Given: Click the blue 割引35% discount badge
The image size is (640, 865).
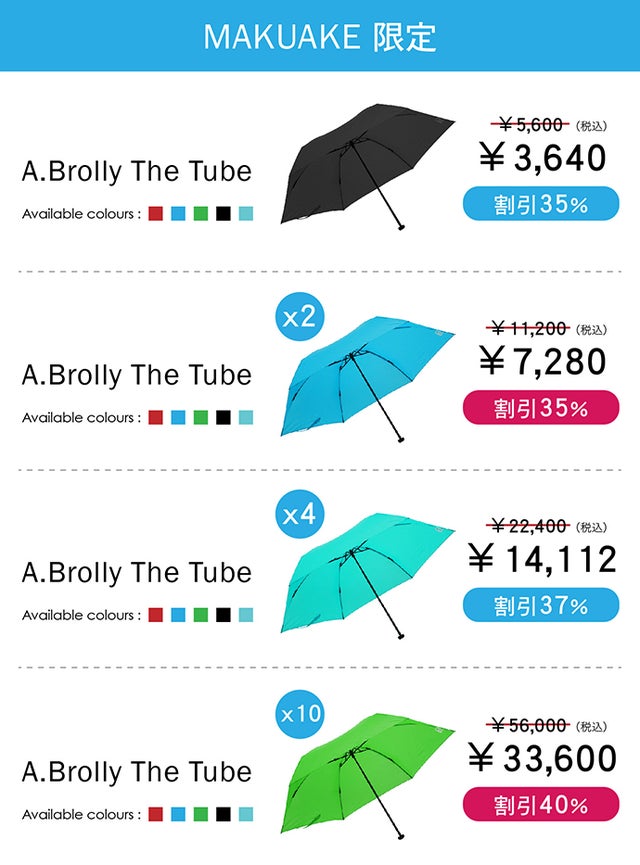Looking at the screenshot, I should pos(540,205).
